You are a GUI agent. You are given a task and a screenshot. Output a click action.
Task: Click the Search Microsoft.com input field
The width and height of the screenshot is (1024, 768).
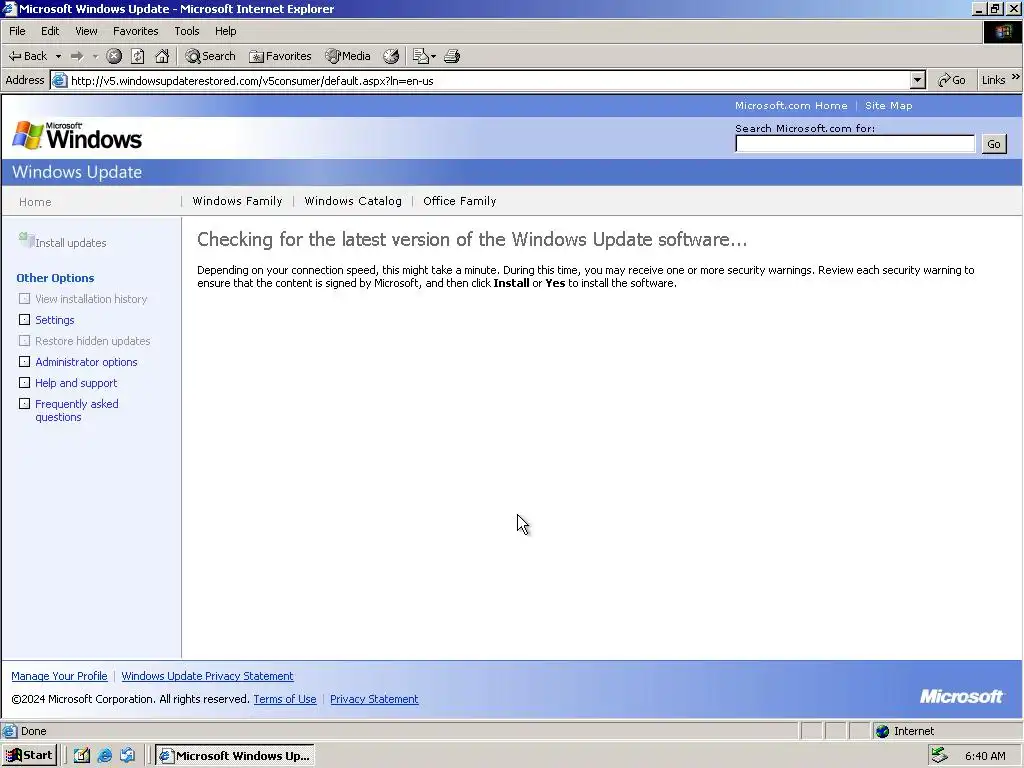click(x=855, y=144)
